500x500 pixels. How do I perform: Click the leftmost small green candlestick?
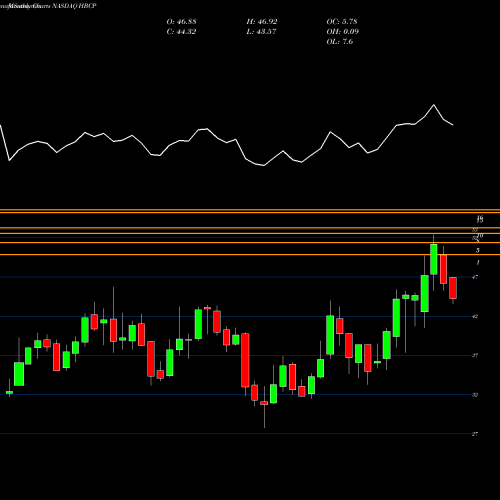pos(9,393)
